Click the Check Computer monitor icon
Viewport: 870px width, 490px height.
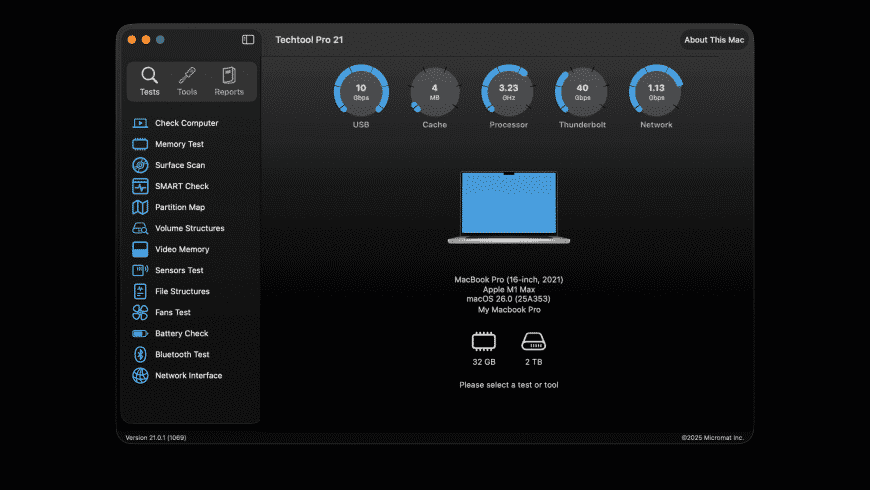pos(140,123)
